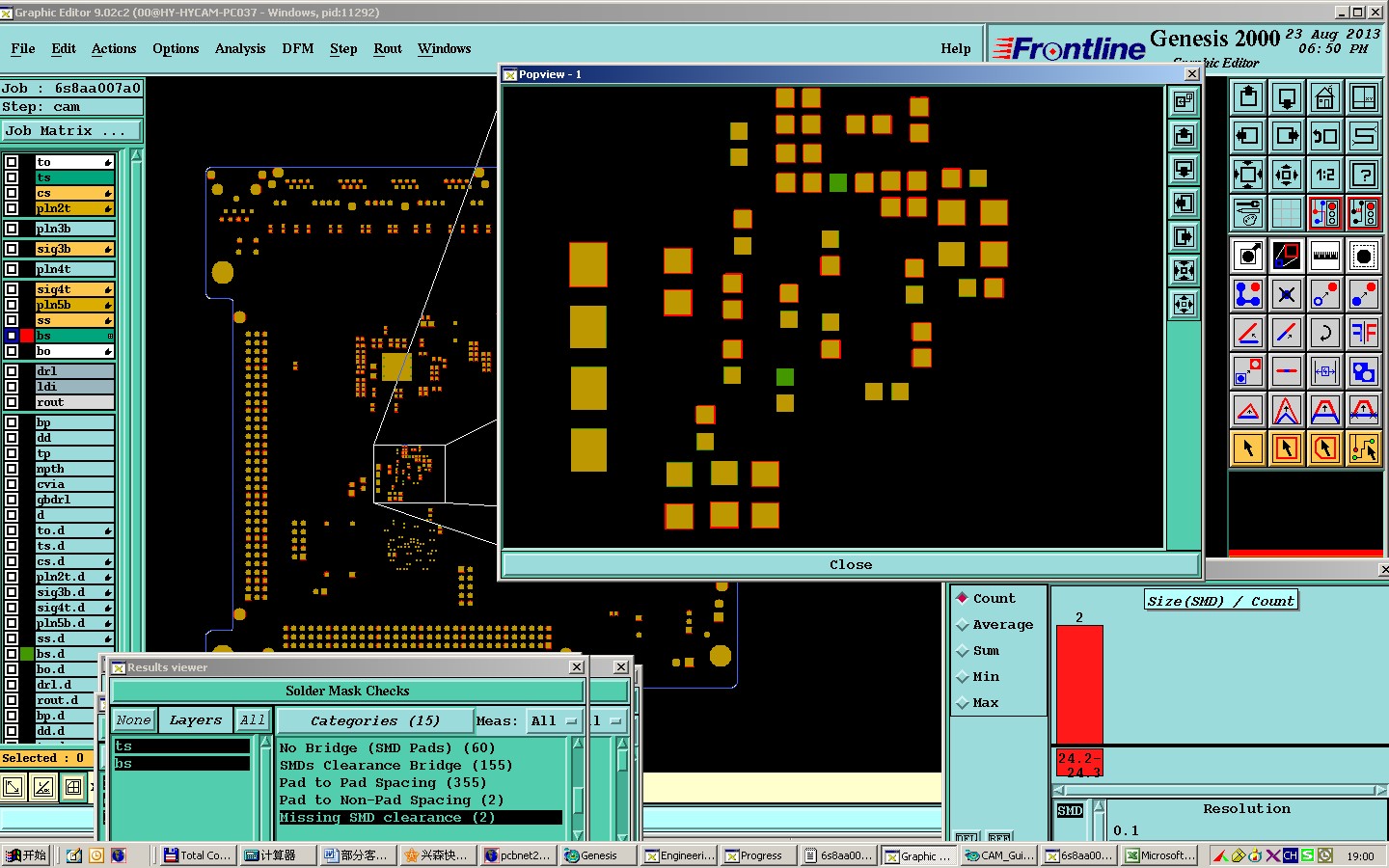This screenshot has height=868, width=1389.
Task: Open the Progress taskbar item
Action: 760,855
